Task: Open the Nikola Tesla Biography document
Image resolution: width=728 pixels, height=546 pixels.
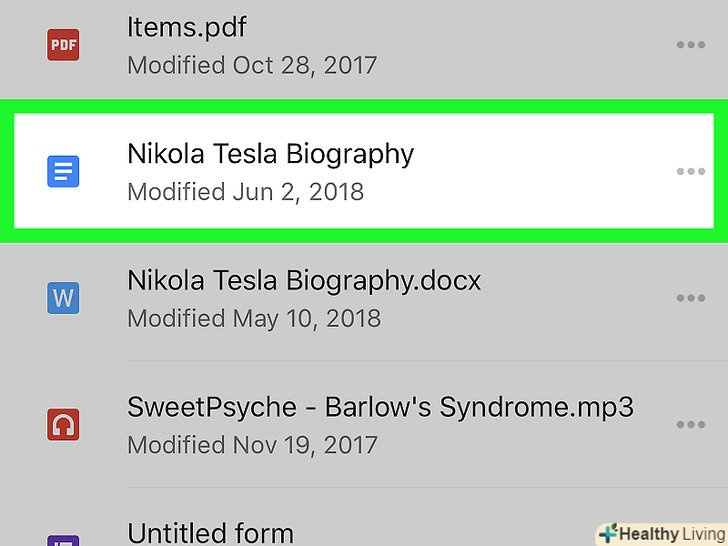Action: (270, 154)
